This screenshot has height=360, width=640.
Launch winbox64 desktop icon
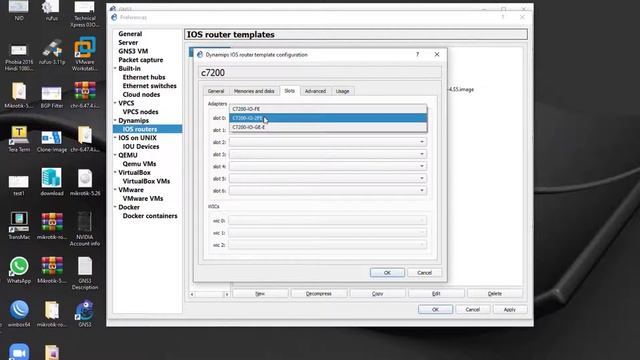pyautogui.click(x=19, y=313)
